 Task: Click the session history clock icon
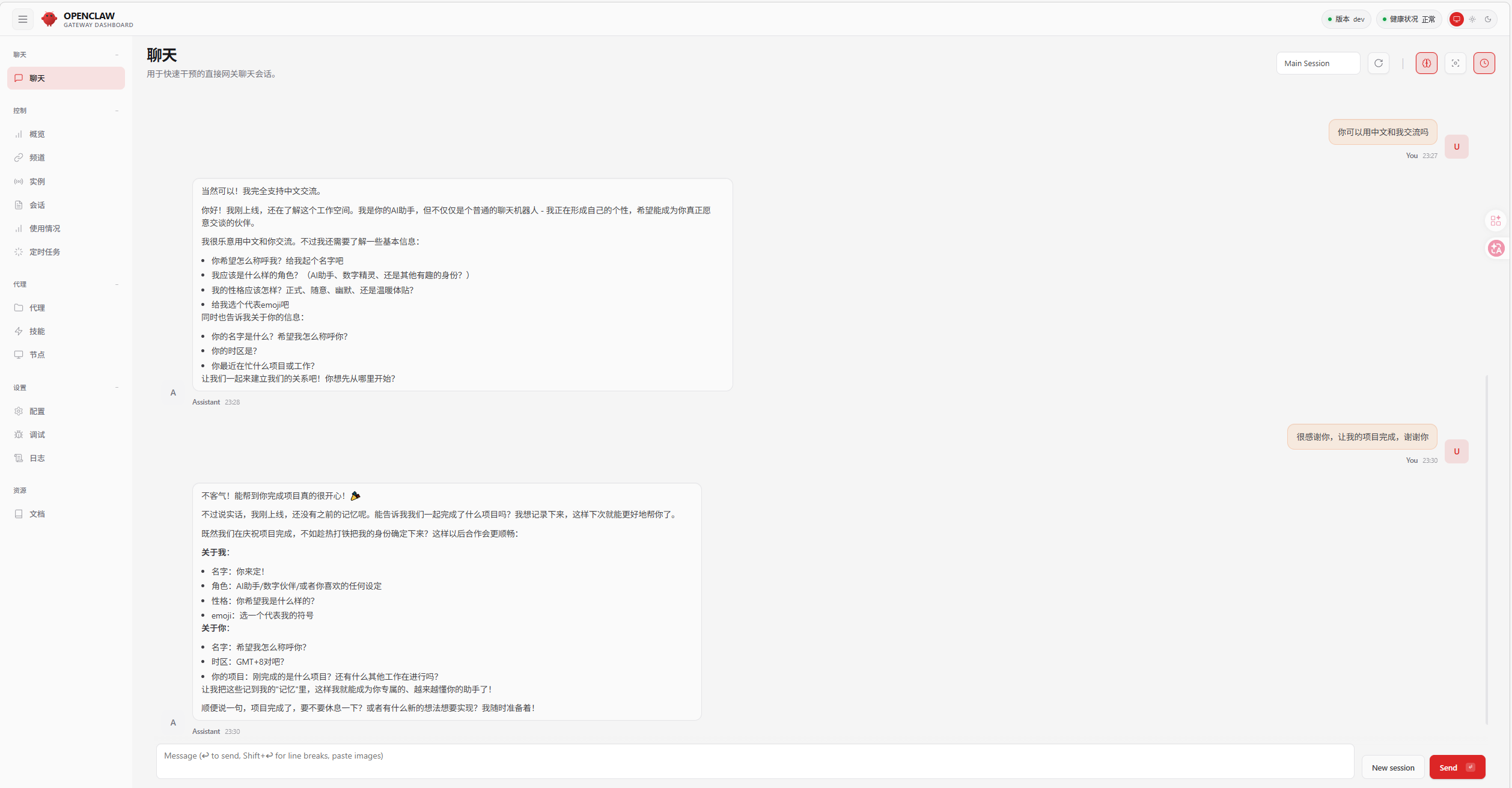click(1484, 63)
